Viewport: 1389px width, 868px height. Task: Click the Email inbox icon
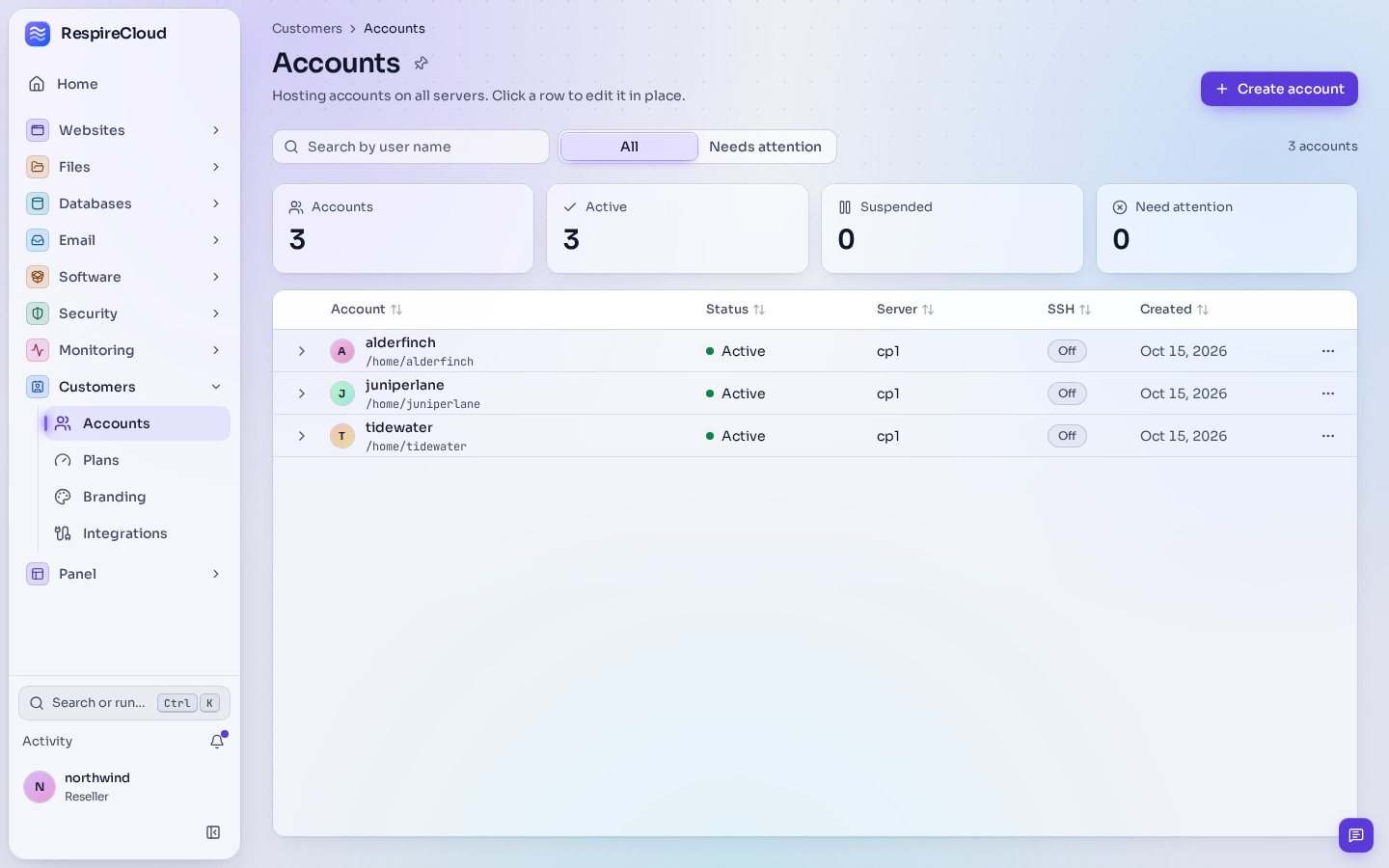(38, 240)
